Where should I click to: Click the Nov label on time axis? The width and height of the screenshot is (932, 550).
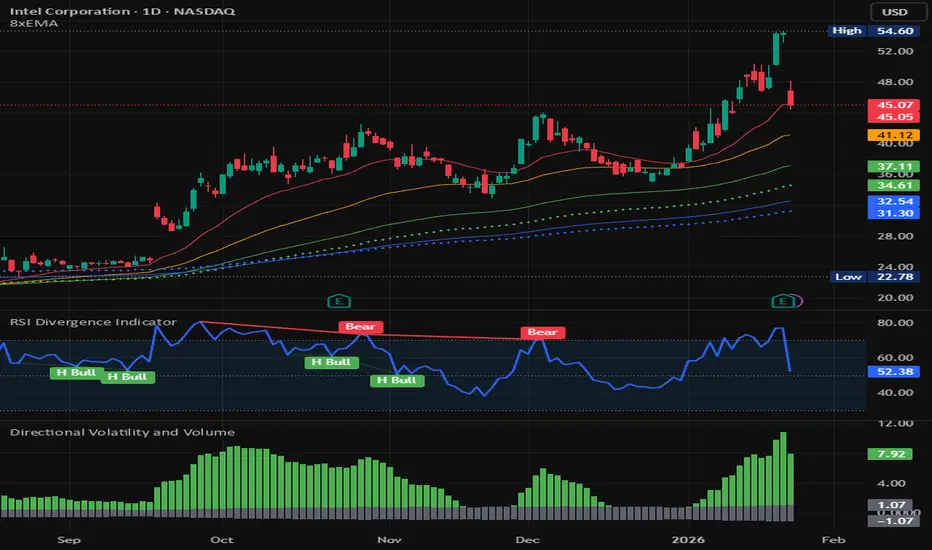pos(389,540)
